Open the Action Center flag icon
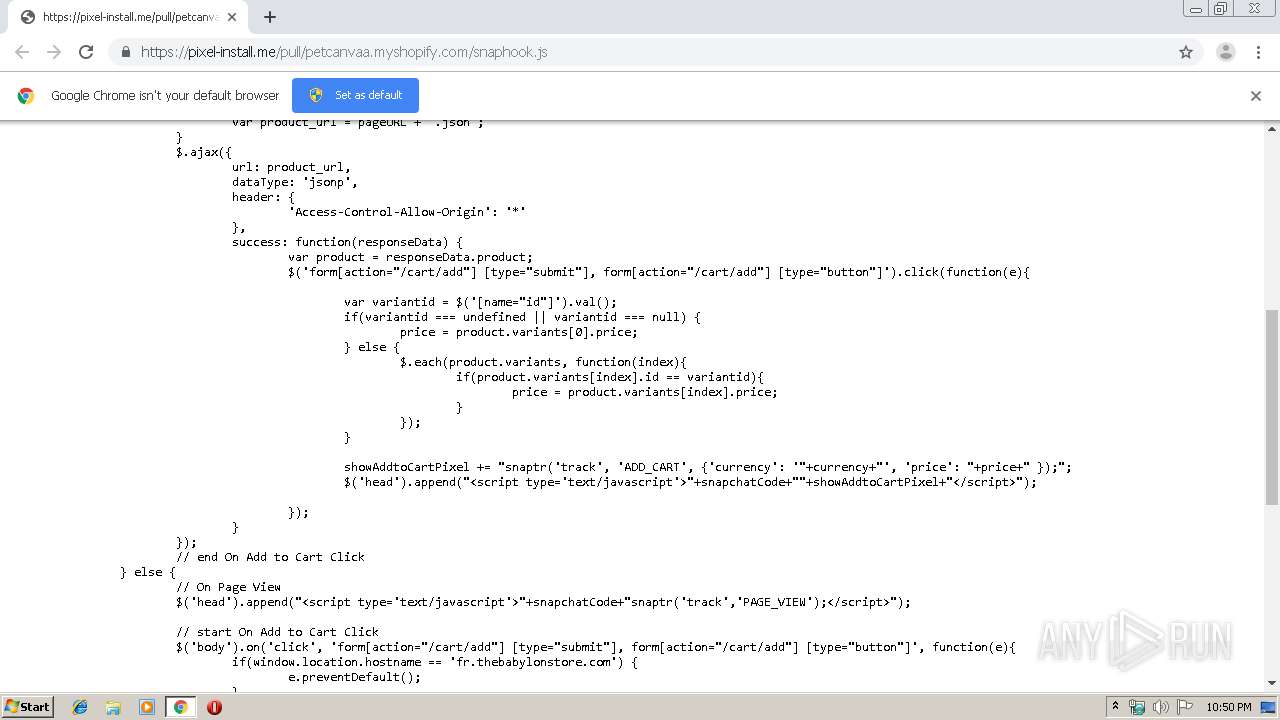This screenshot has width=1280, height=720. (1185, 707)
